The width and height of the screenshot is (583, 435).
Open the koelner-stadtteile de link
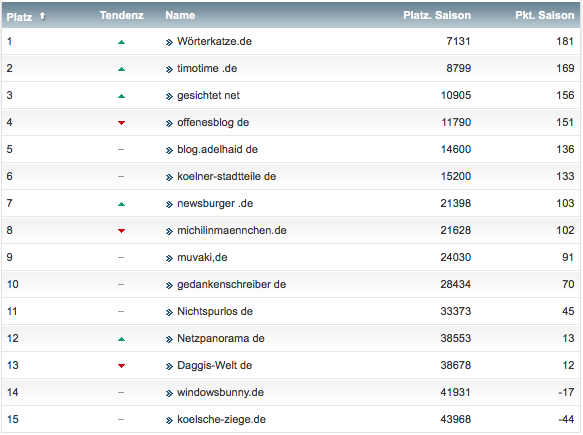click(226, 176)
